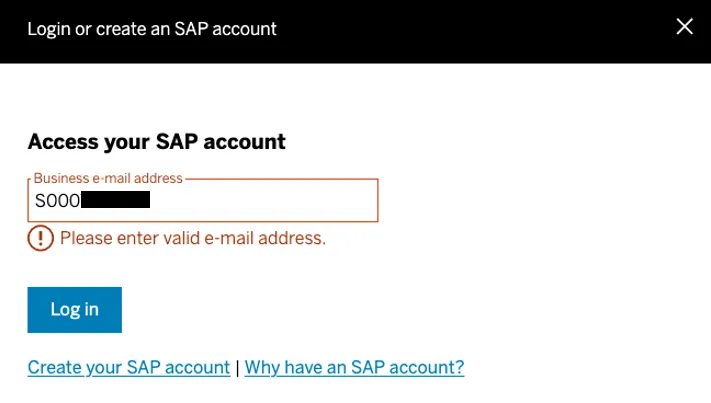Open the Create your SAP account link
This screenshot has width=711, height=403.
click(129, 367)
